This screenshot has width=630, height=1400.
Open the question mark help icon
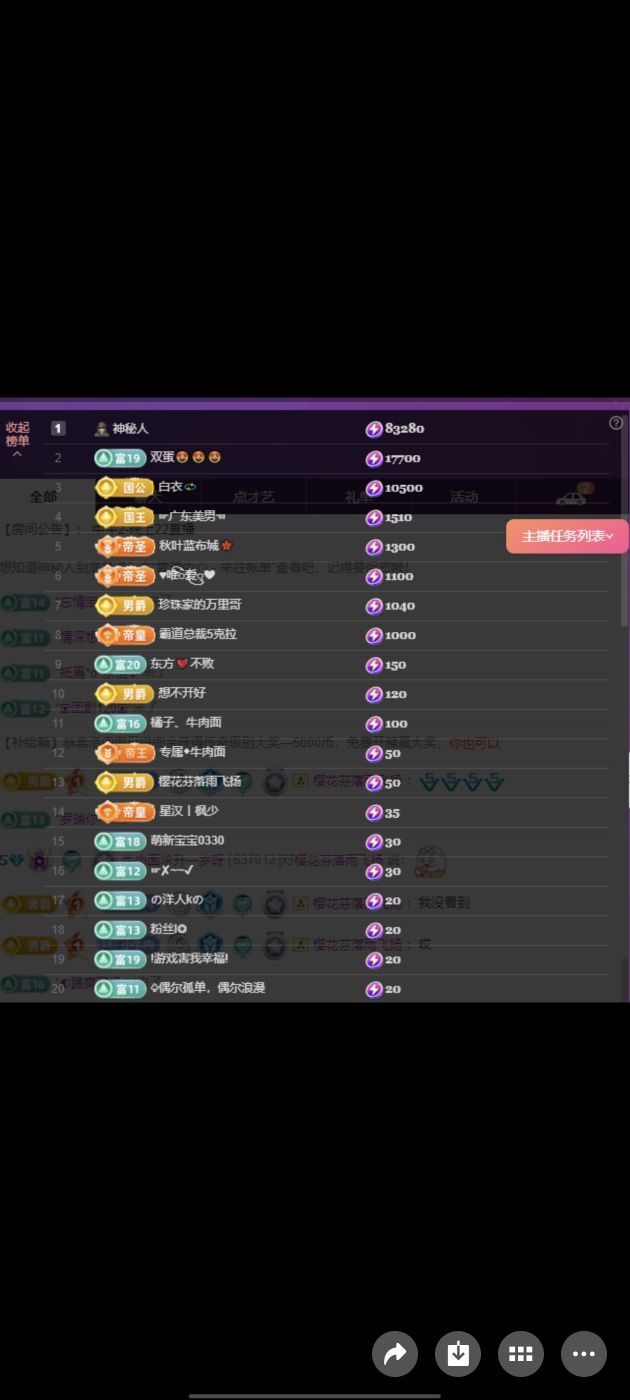coord(616,423)
